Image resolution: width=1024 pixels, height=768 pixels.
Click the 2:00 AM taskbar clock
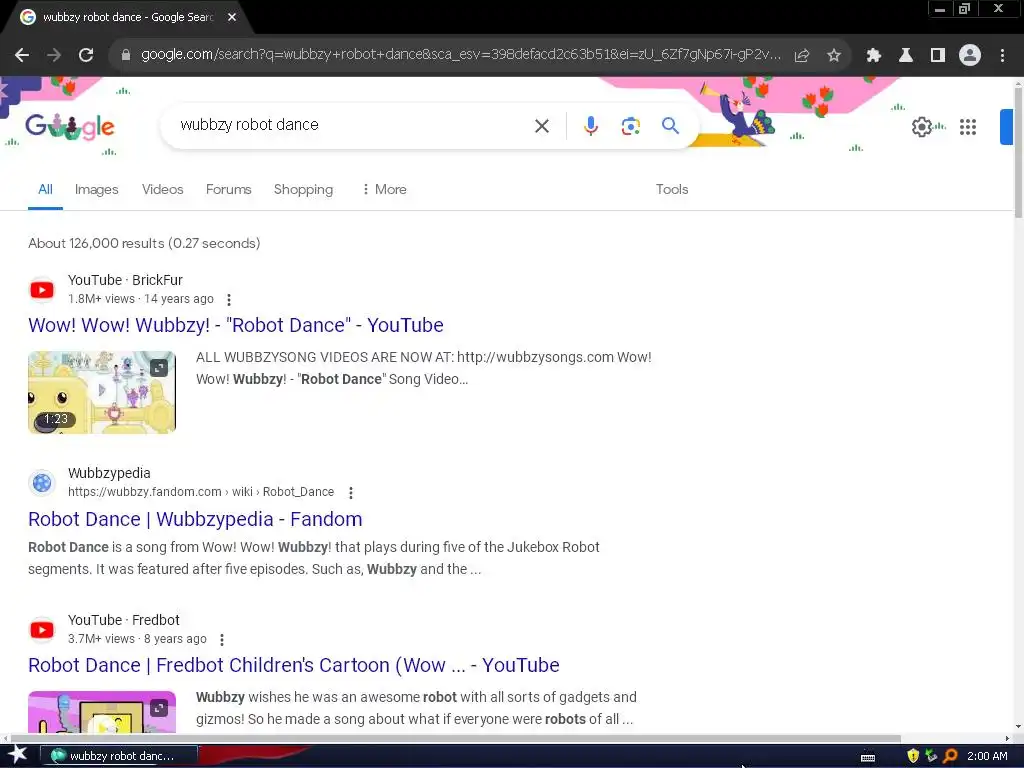pos(987,756)
